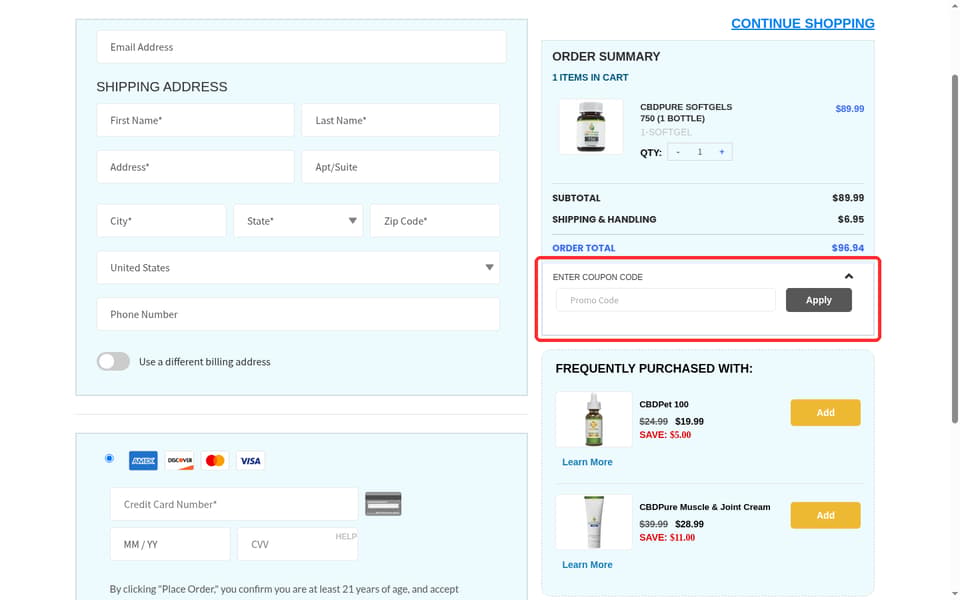The height and width of the screenshot is (600, 960).
Task: Open Learn More for CBDPet 100
Action: click(587, 462)
